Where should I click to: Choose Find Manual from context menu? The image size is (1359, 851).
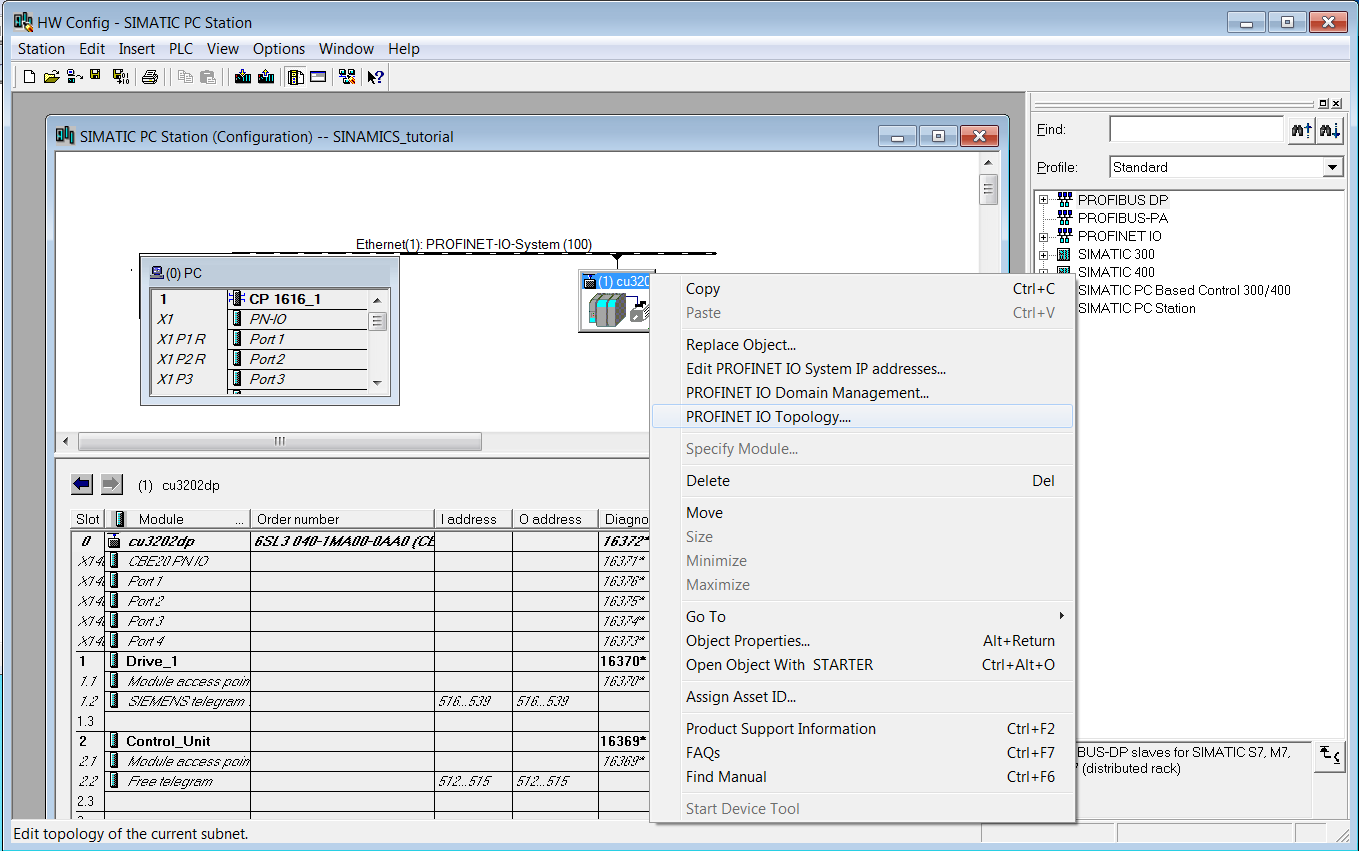point(862,777)
